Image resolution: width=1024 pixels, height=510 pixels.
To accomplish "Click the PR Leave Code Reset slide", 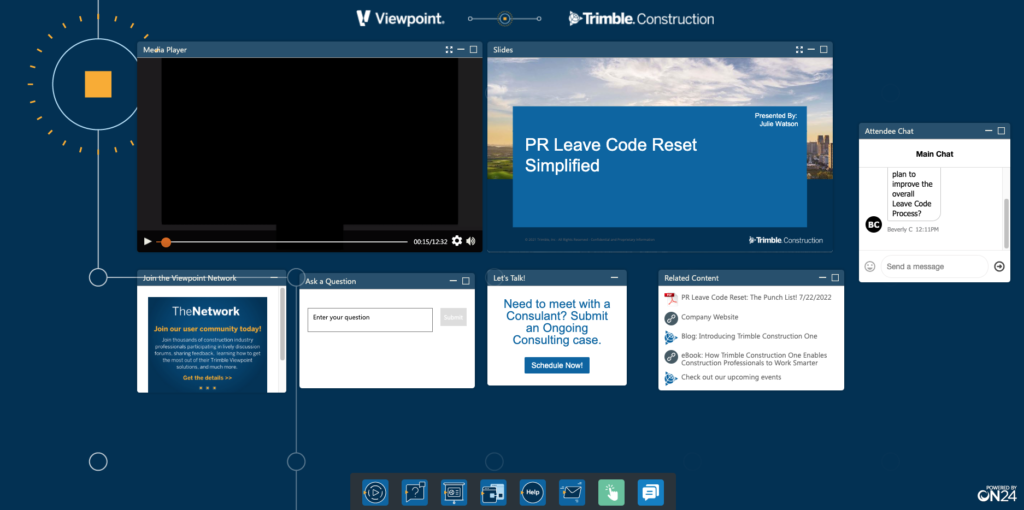I will (660, 154).
